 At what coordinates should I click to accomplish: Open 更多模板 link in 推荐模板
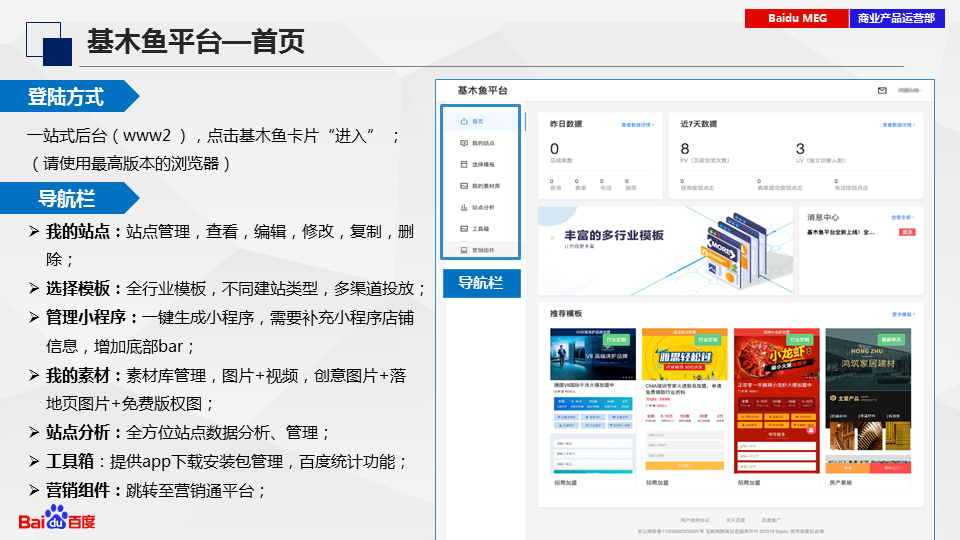[903, 314]
